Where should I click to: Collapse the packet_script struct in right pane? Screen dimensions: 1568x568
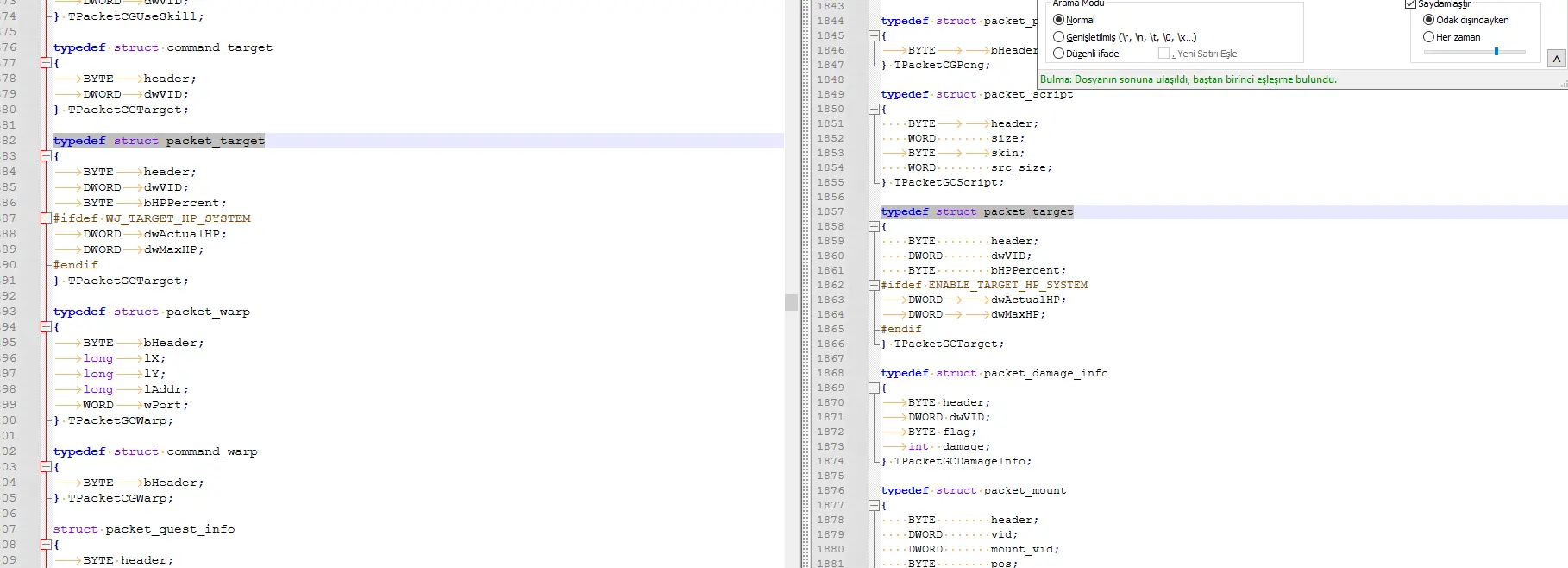(874, 110)
